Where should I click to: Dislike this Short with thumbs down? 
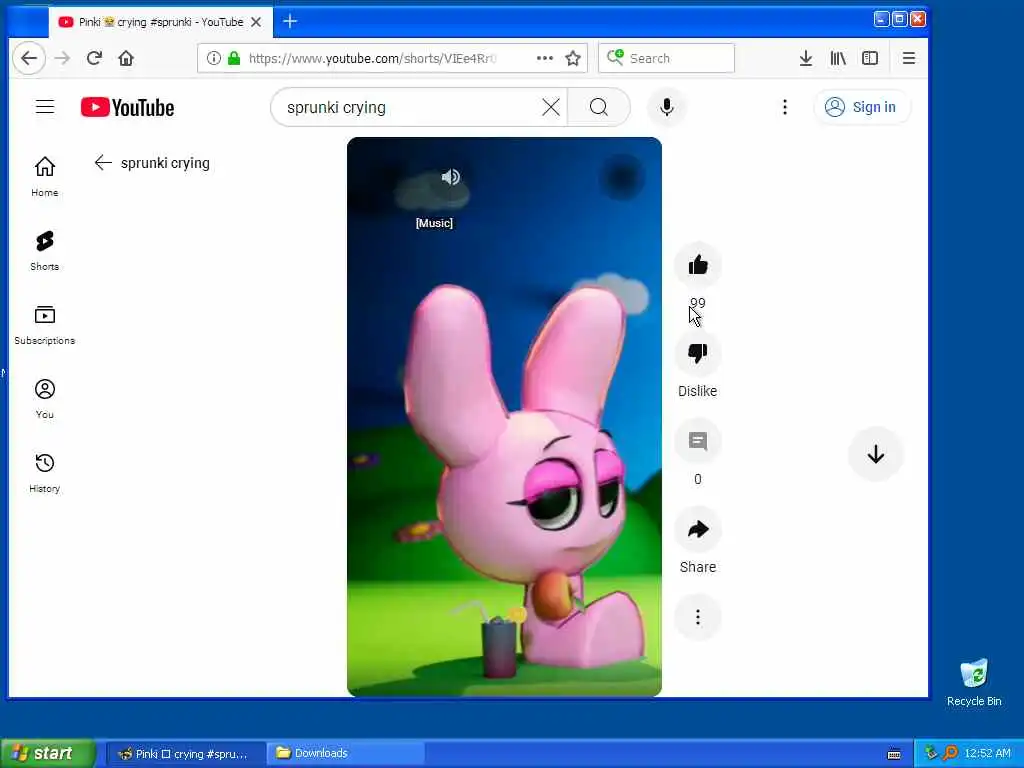click(697, 353)
